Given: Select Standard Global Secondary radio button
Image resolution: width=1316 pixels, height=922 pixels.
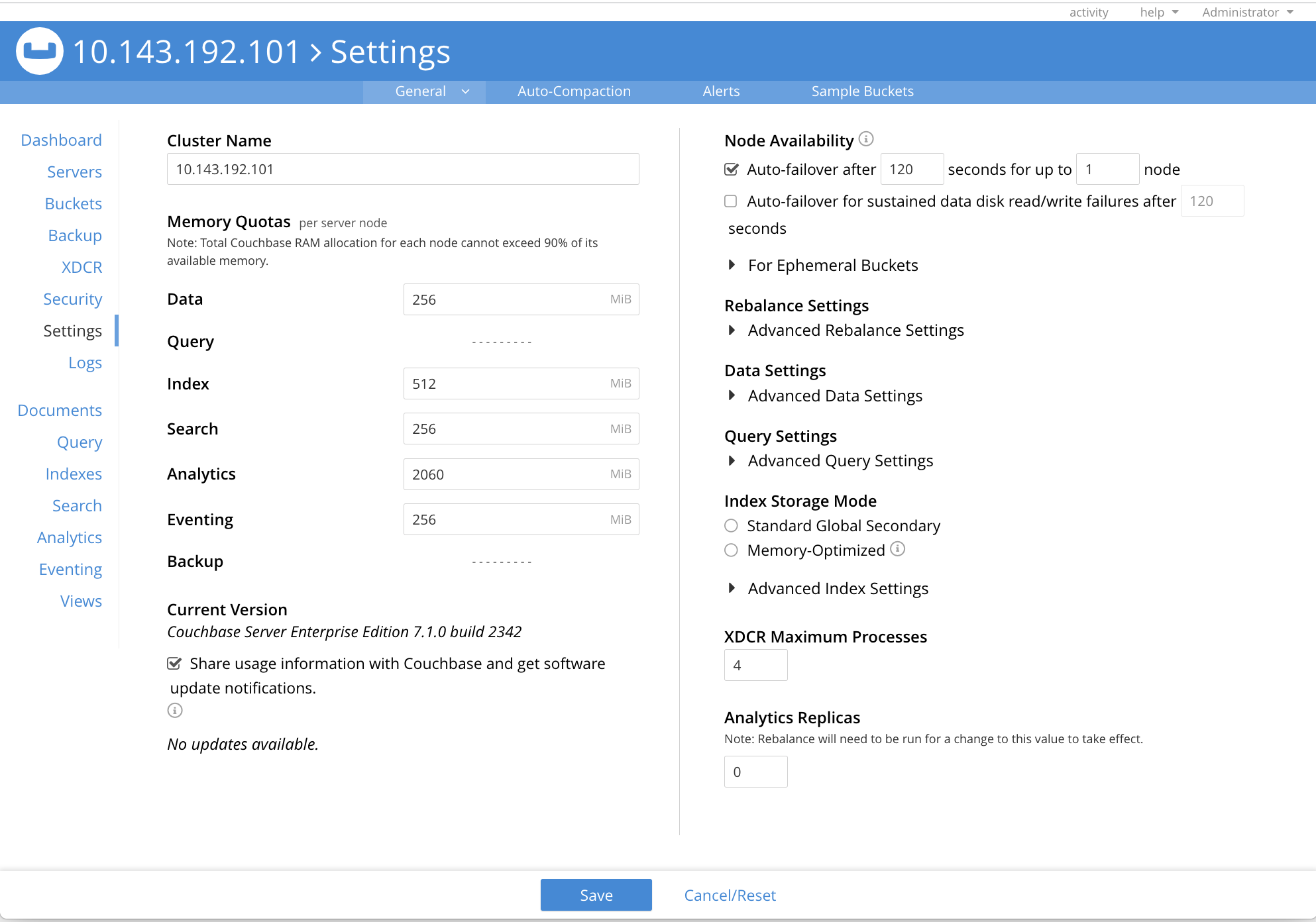Looking at the screenshot, I should click(731, 526).
